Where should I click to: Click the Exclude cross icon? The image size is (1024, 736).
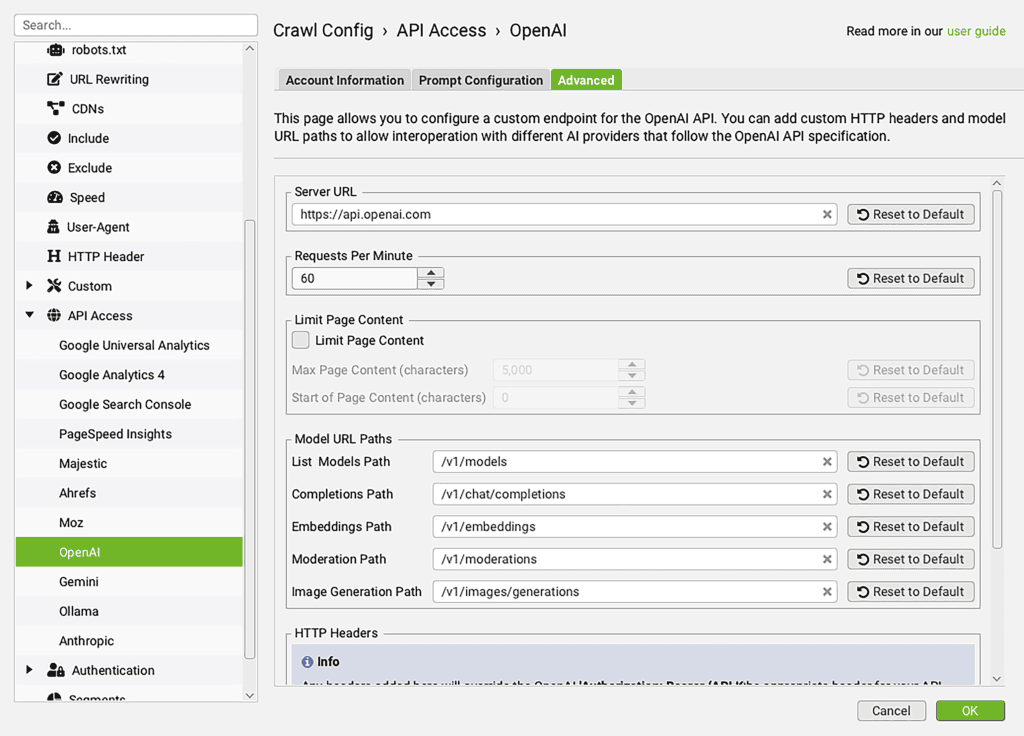pos(54,168)
